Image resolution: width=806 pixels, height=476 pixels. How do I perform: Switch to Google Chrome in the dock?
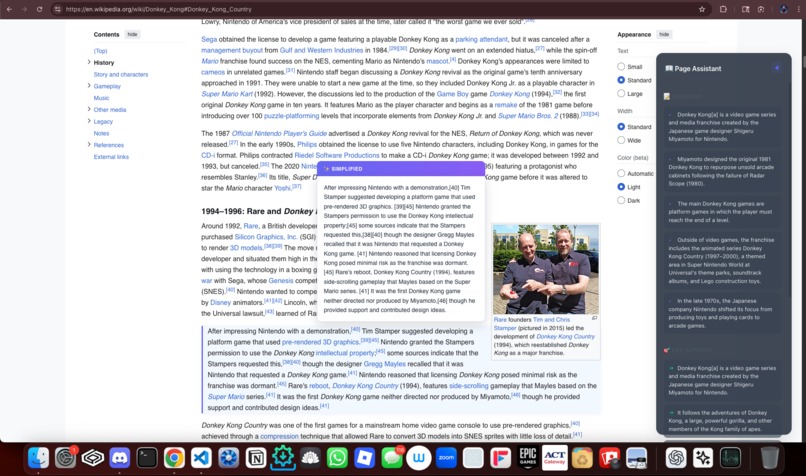click(x=174, y=457)
